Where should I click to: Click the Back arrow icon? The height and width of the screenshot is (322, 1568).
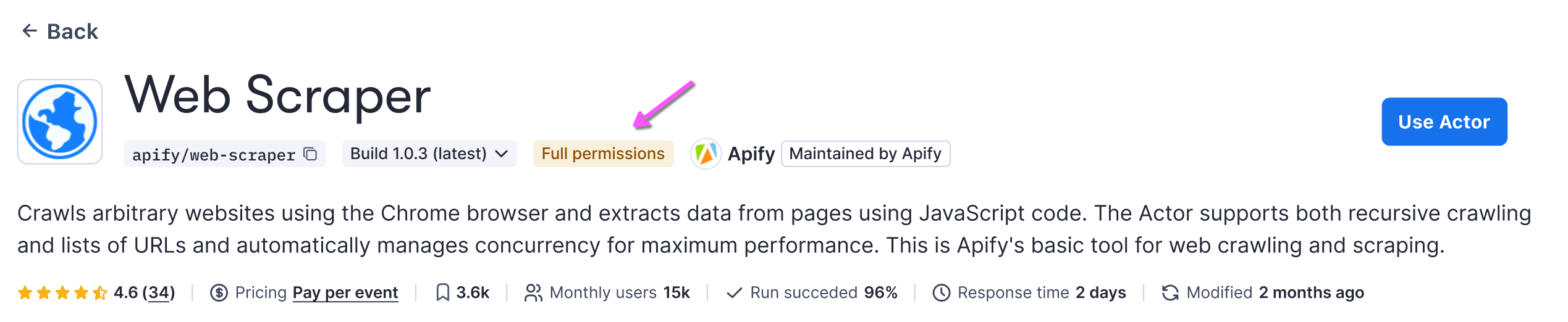(x=30, y=31)
